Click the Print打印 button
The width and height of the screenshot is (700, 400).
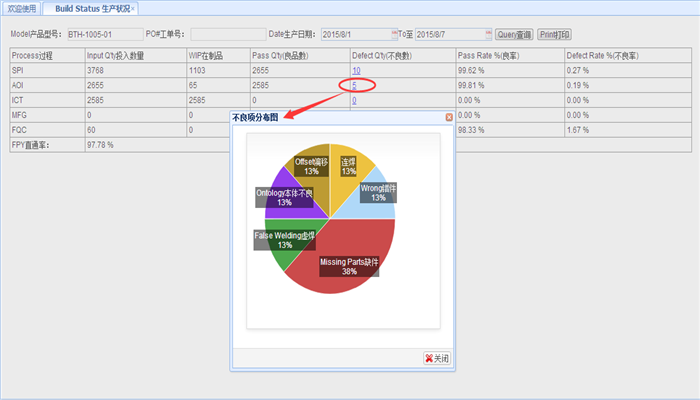click(554, 34)
